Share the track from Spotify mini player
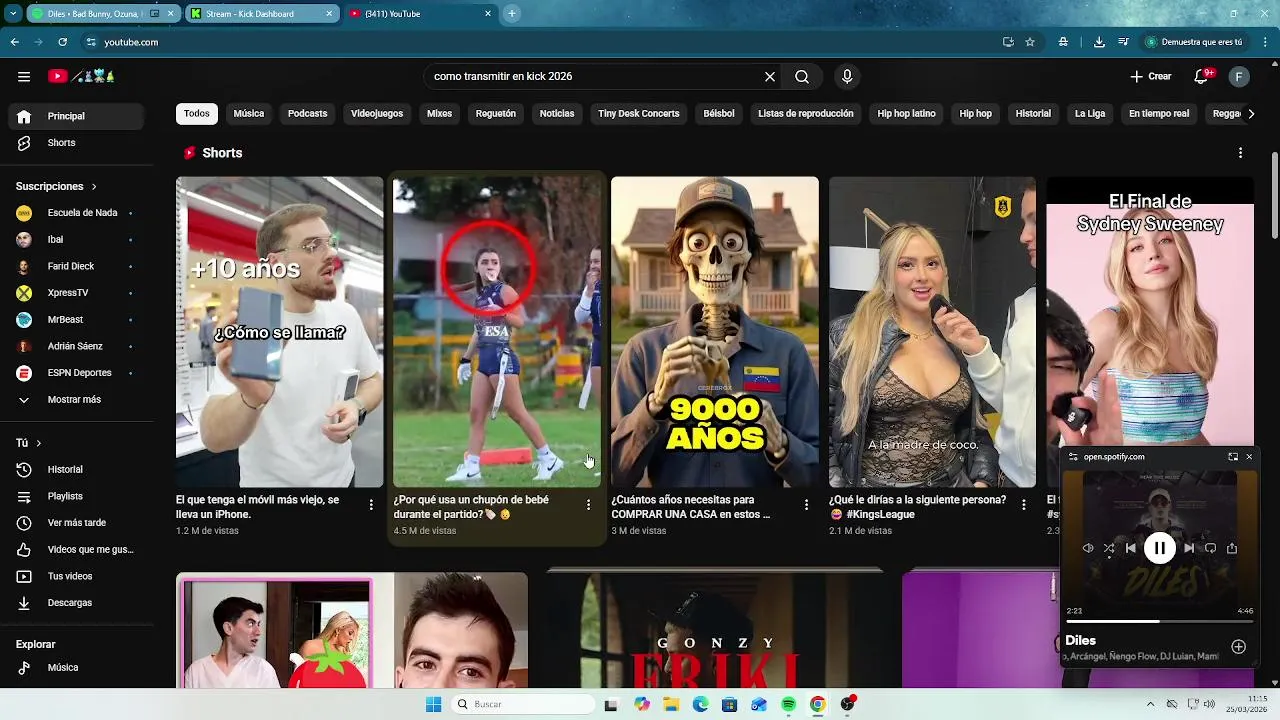 [1232, 548]
